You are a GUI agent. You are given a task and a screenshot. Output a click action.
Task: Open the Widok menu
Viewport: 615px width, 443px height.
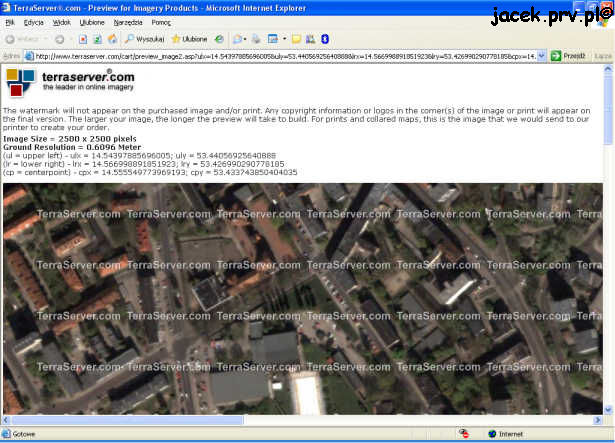62,23
